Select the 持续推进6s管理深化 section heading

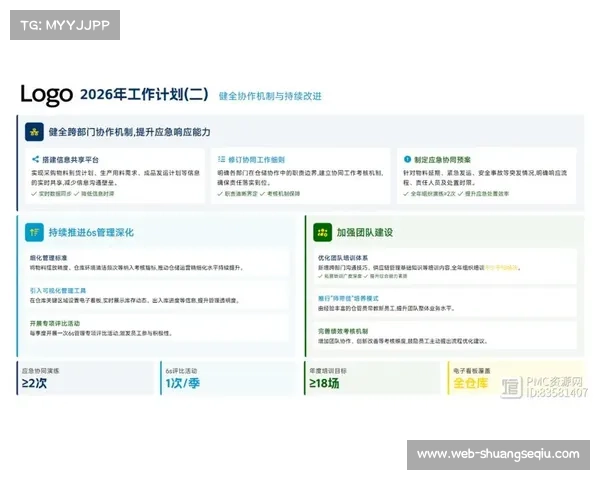pyautogui.click(x=91, y=232)
